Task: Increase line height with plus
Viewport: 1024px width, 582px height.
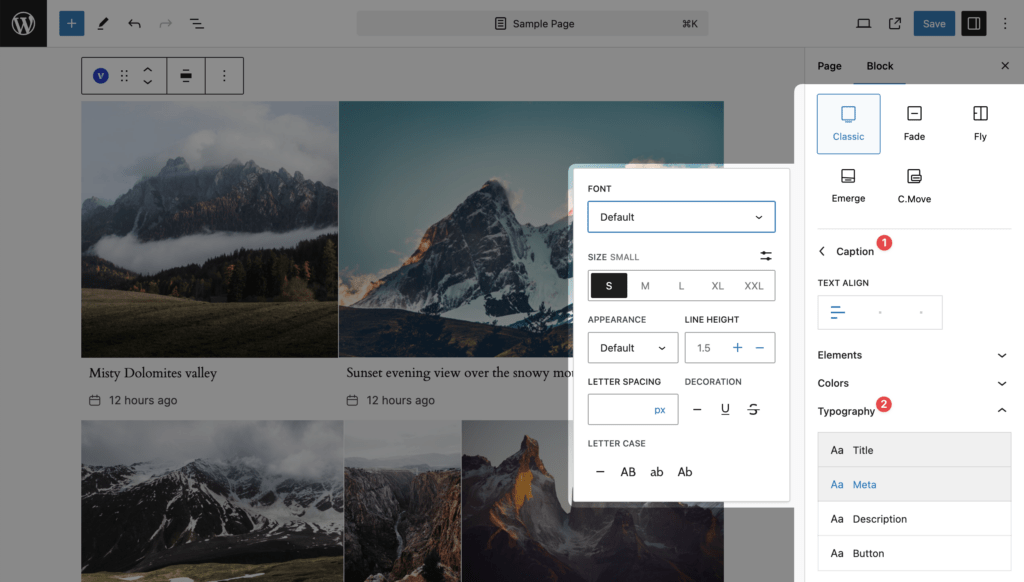Action: point(737,348)
